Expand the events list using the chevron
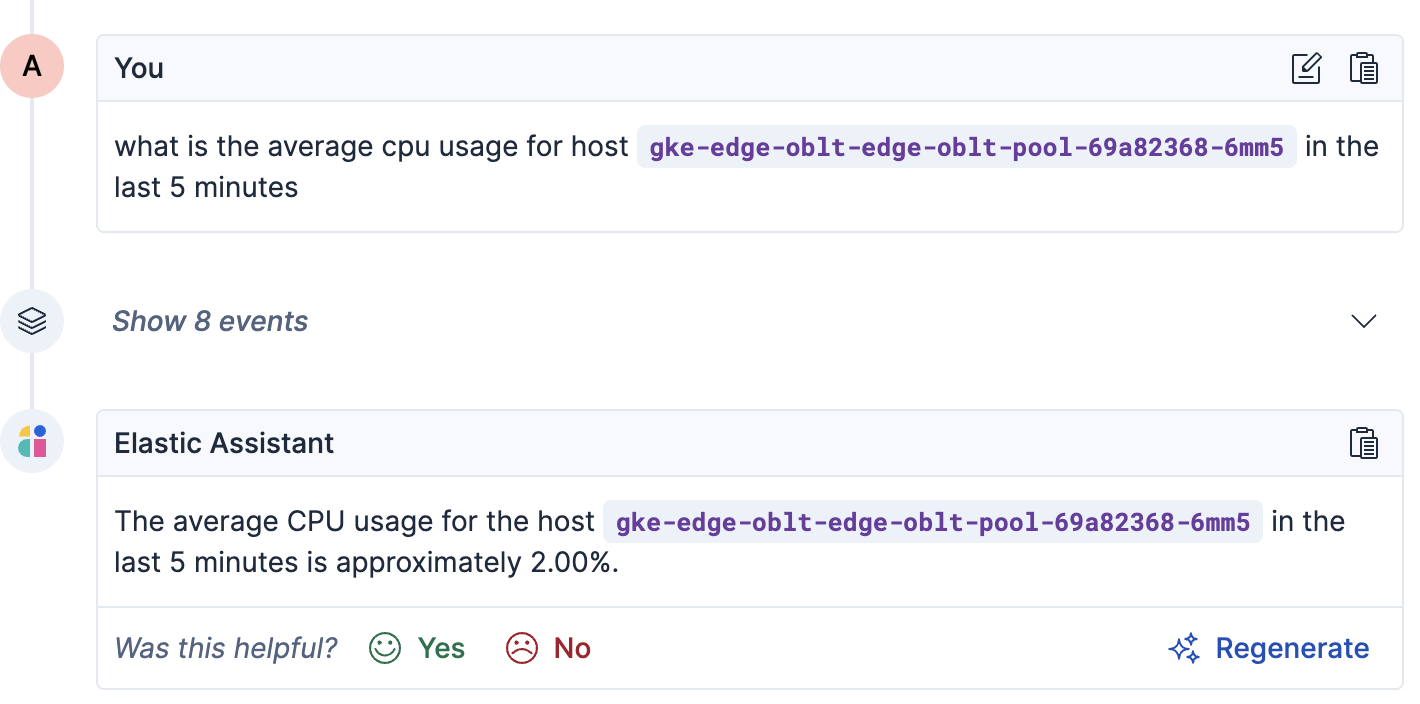Viewport: 1420px width, 704px height. tap(1363, 321)
